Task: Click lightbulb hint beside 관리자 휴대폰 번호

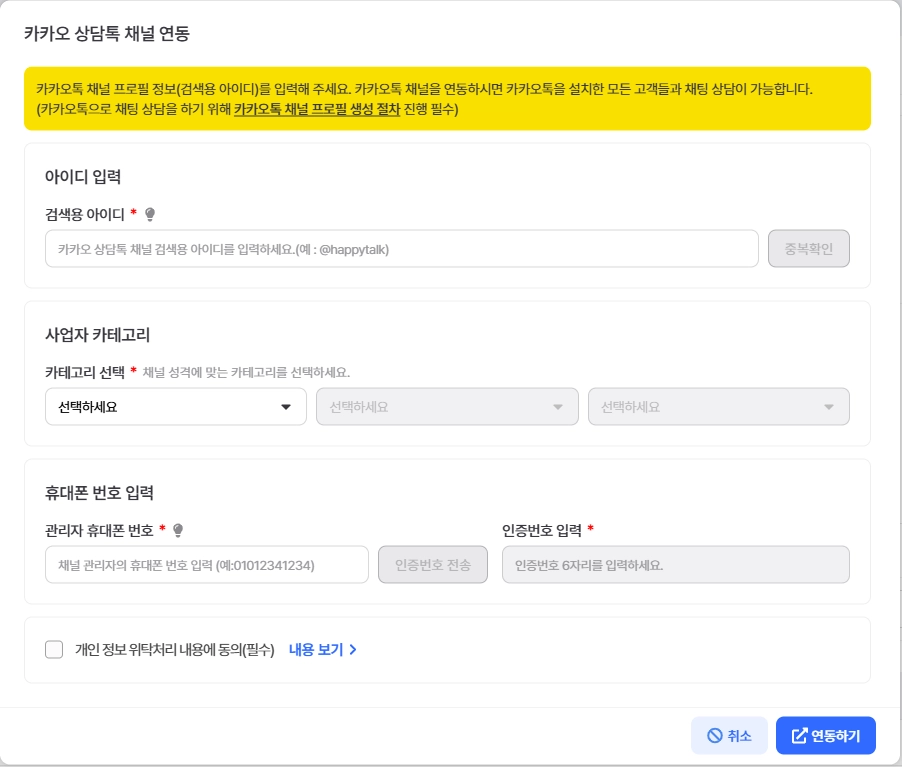Action: [178, 530]
